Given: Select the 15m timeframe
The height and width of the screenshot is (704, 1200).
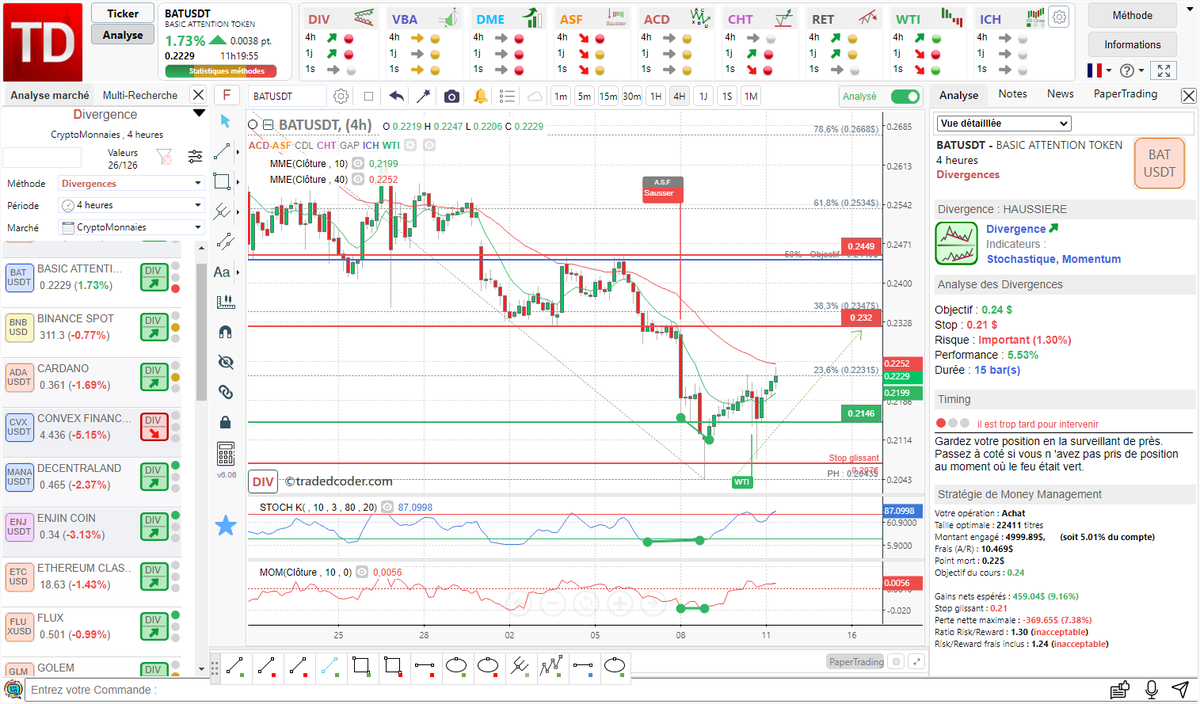Looking at the screenshot, I should click(608, 96).
